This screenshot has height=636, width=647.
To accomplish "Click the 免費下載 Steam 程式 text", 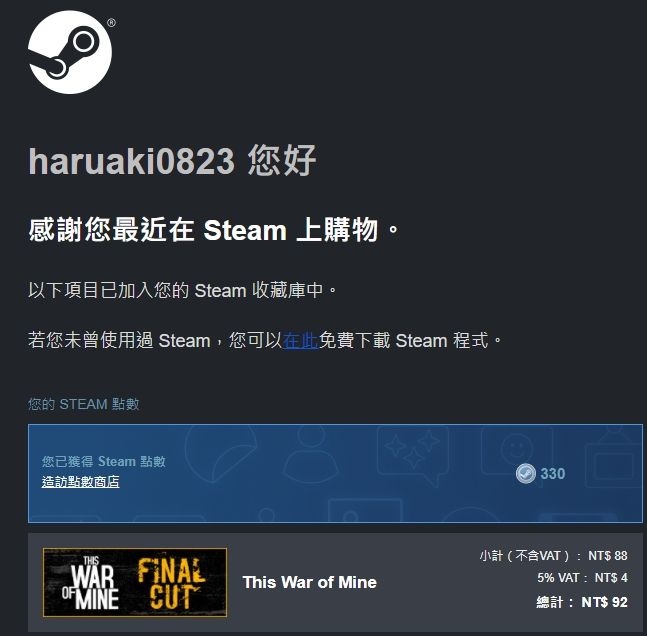I will pos(404,340).
